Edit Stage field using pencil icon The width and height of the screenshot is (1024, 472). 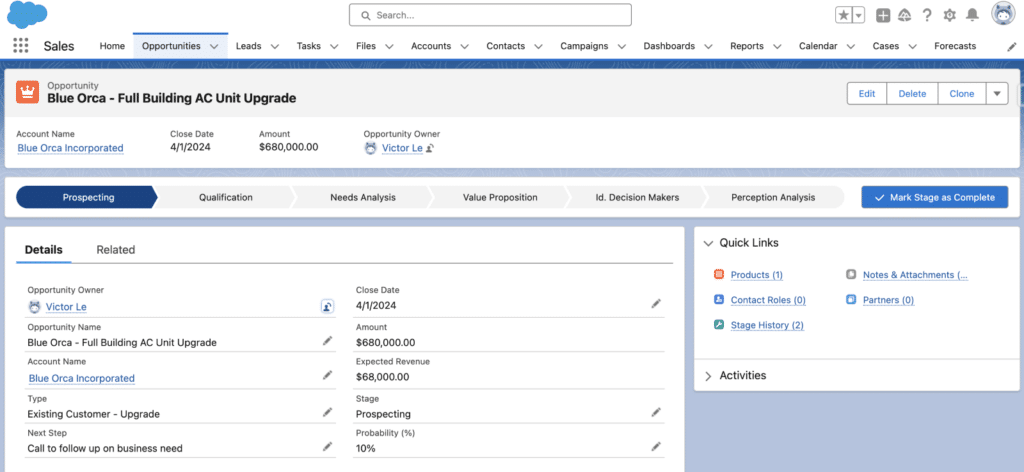click(x=656, y=412)
